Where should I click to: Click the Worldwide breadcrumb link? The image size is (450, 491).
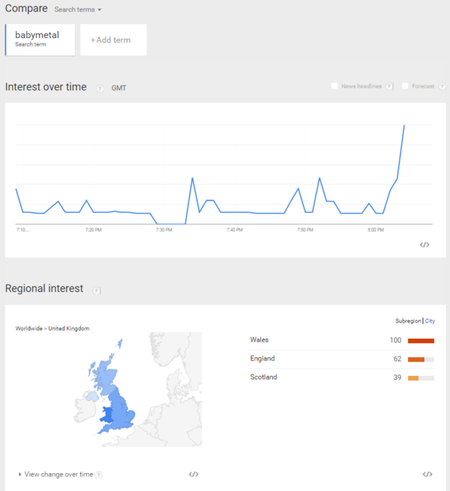pyautogui.click(x=29, y=328)
